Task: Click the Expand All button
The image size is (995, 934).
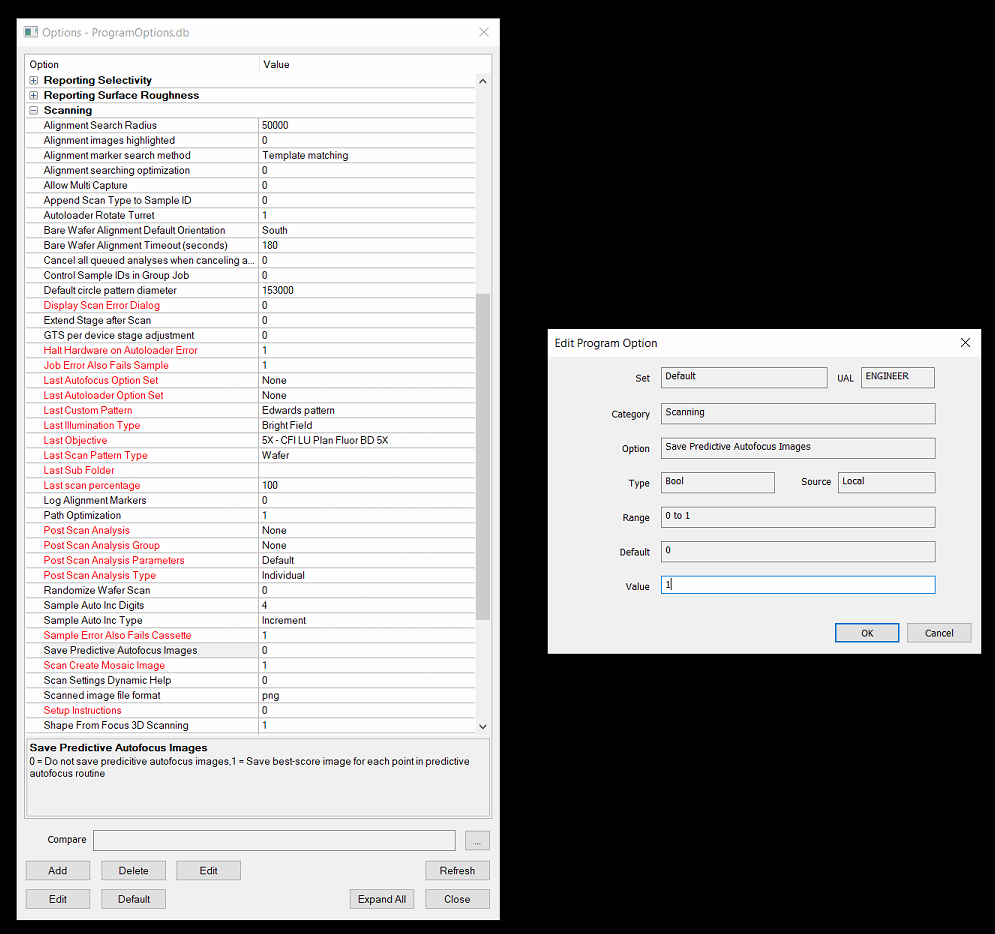Action: click(382, 899)
